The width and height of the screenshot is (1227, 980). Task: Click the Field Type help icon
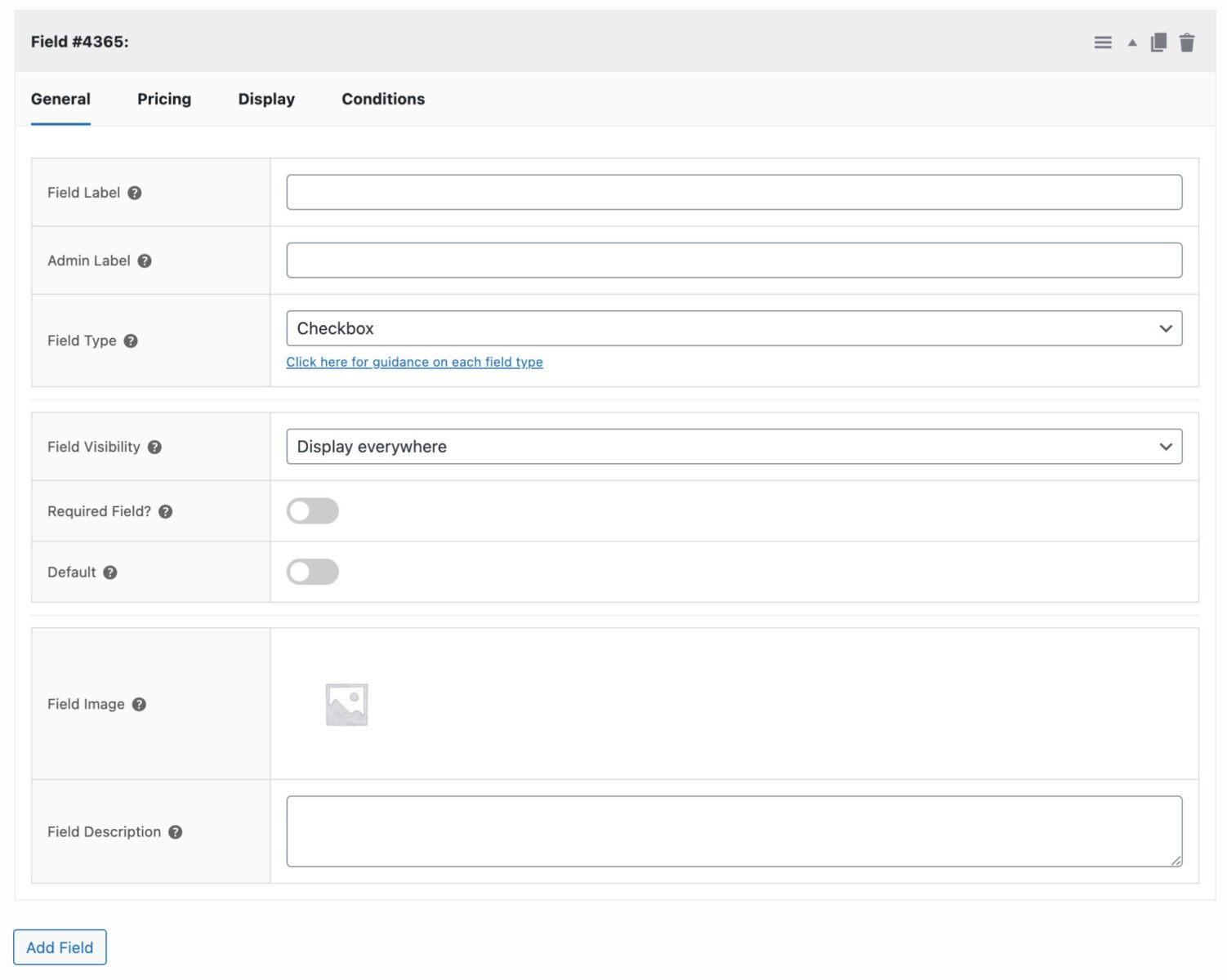[x=131, y=341]
